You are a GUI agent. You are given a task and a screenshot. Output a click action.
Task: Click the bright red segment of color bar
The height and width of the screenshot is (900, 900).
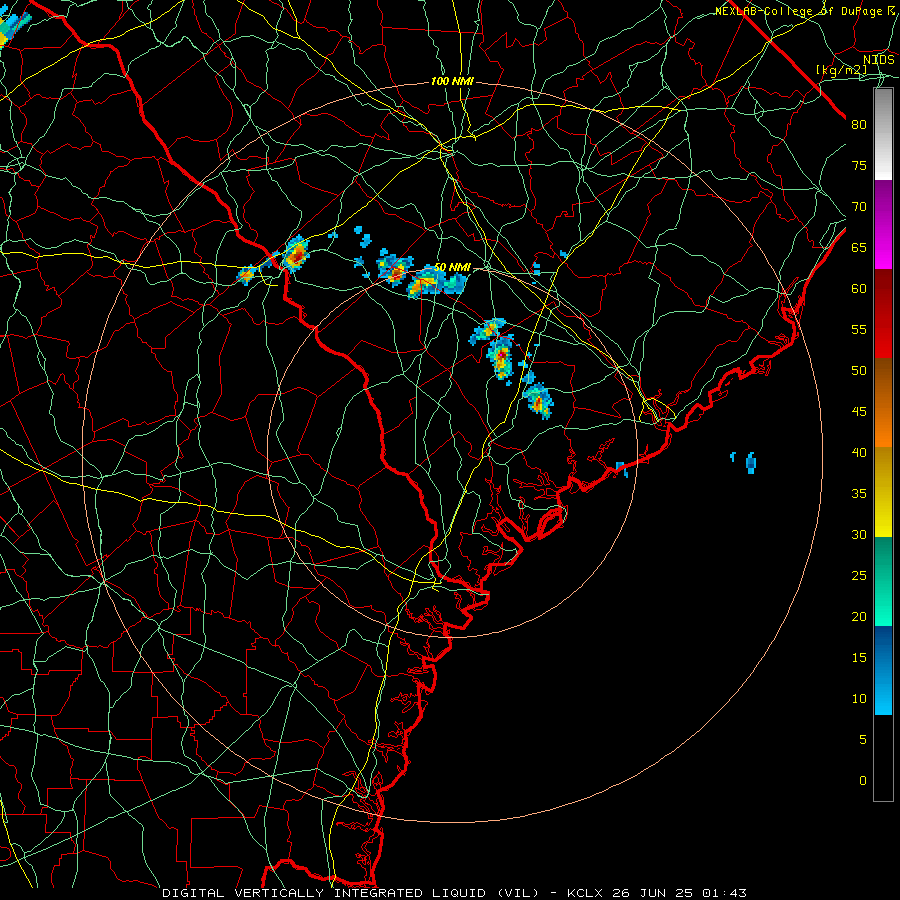point(883,314)
